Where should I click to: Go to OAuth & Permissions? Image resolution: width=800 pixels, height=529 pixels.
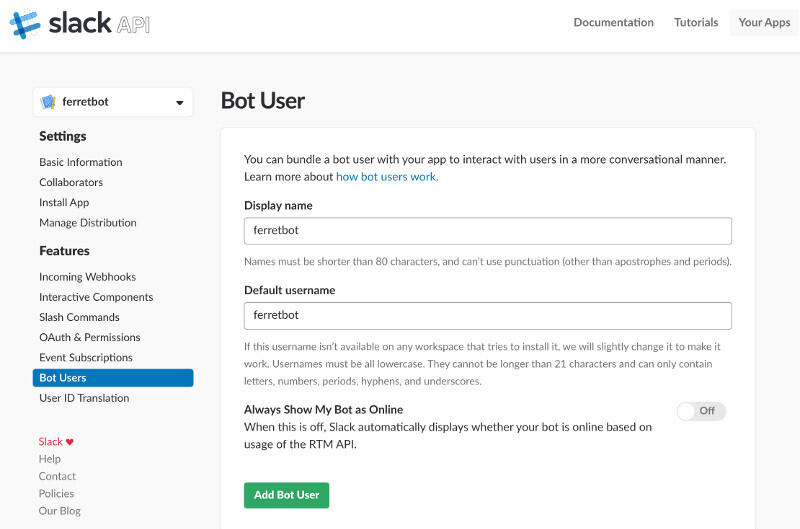point(90,337)
